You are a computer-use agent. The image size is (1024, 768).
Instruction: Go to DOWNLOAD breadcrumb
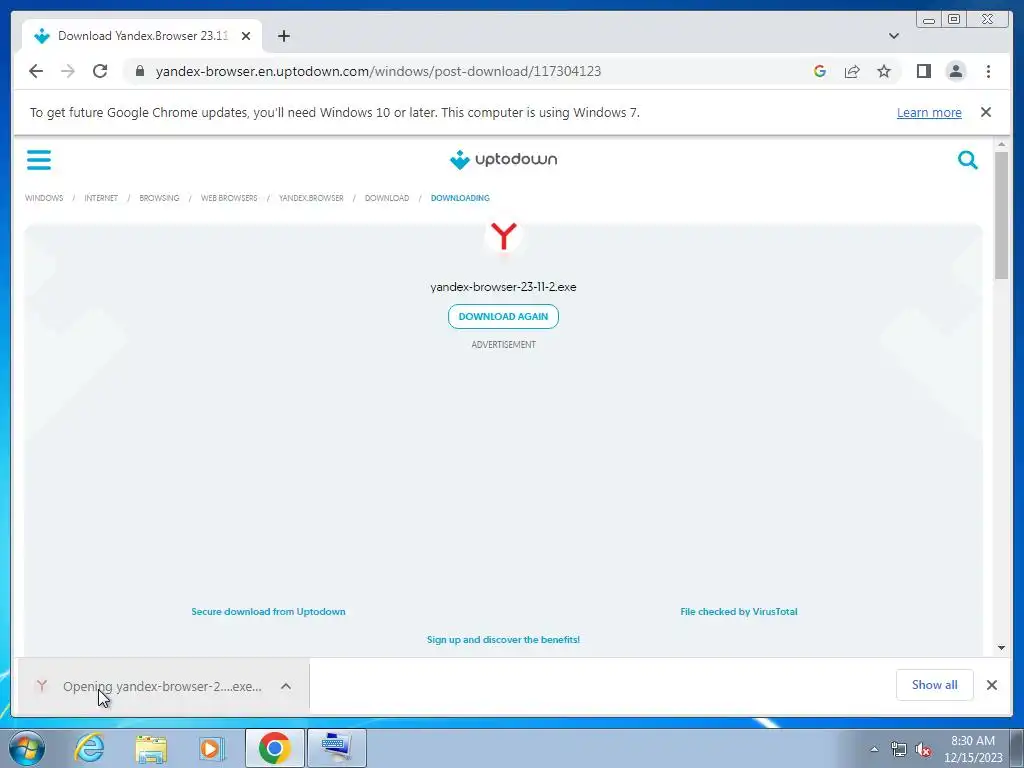[387, 198]
